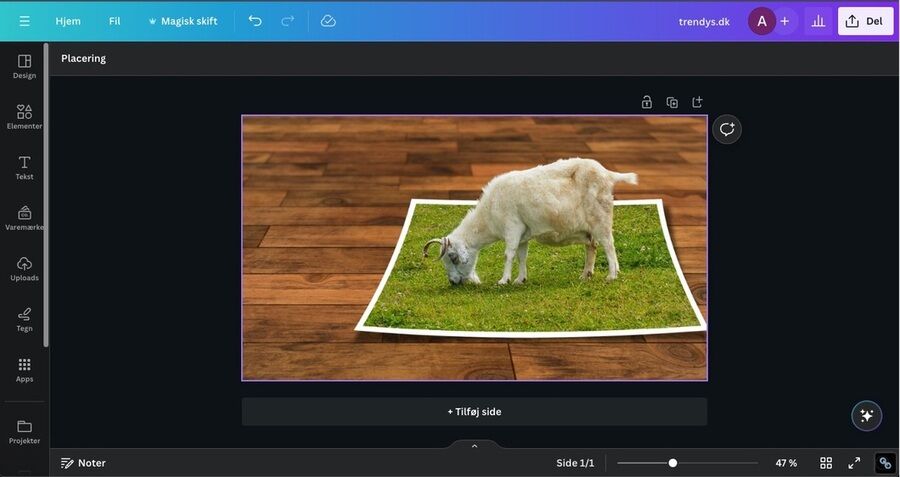
Task: Open the hamburger main menu
Action: click(x=24, y=21)
